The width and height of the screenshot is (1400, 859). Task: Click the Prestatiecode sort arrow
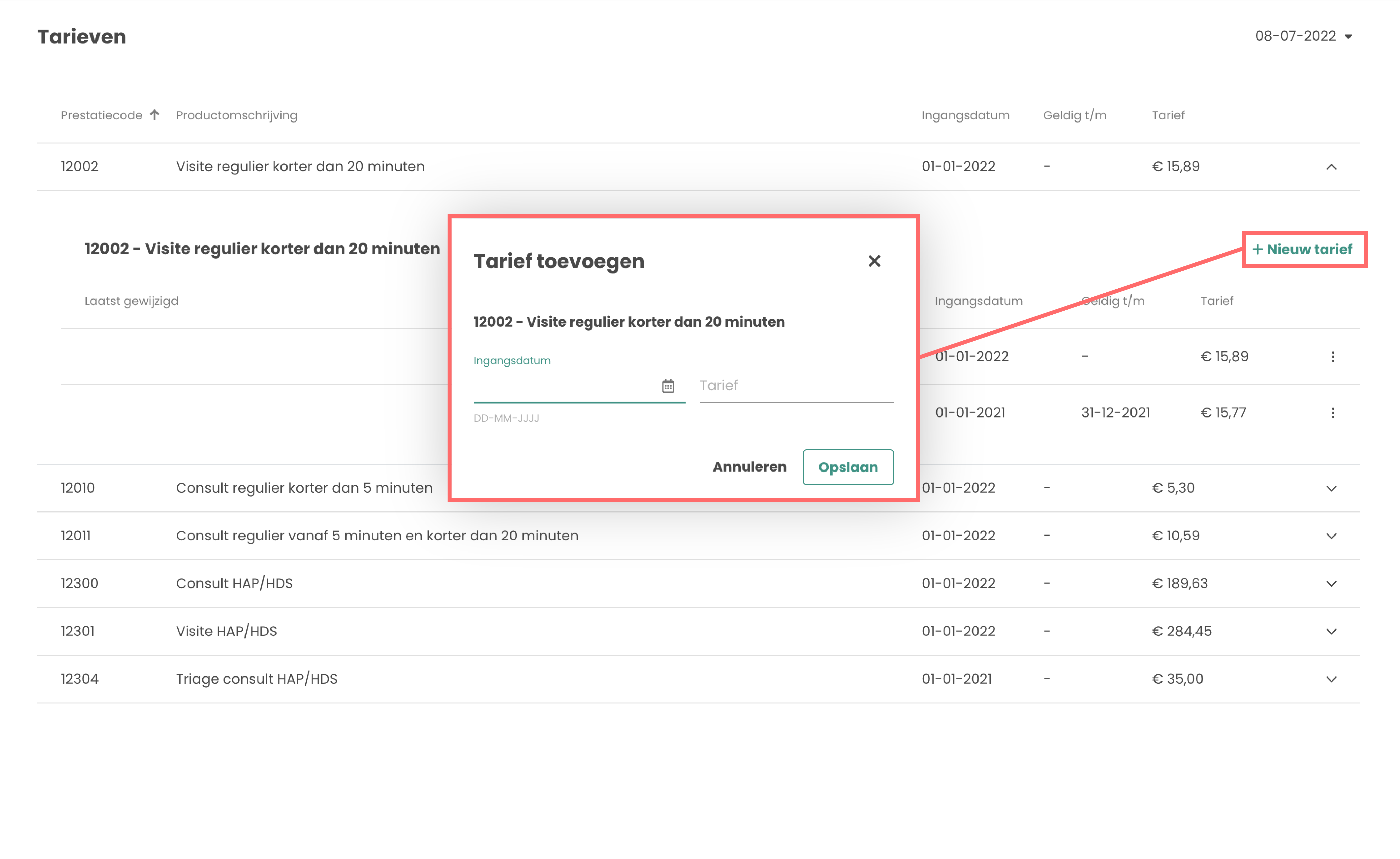click(x=155, y=115)
